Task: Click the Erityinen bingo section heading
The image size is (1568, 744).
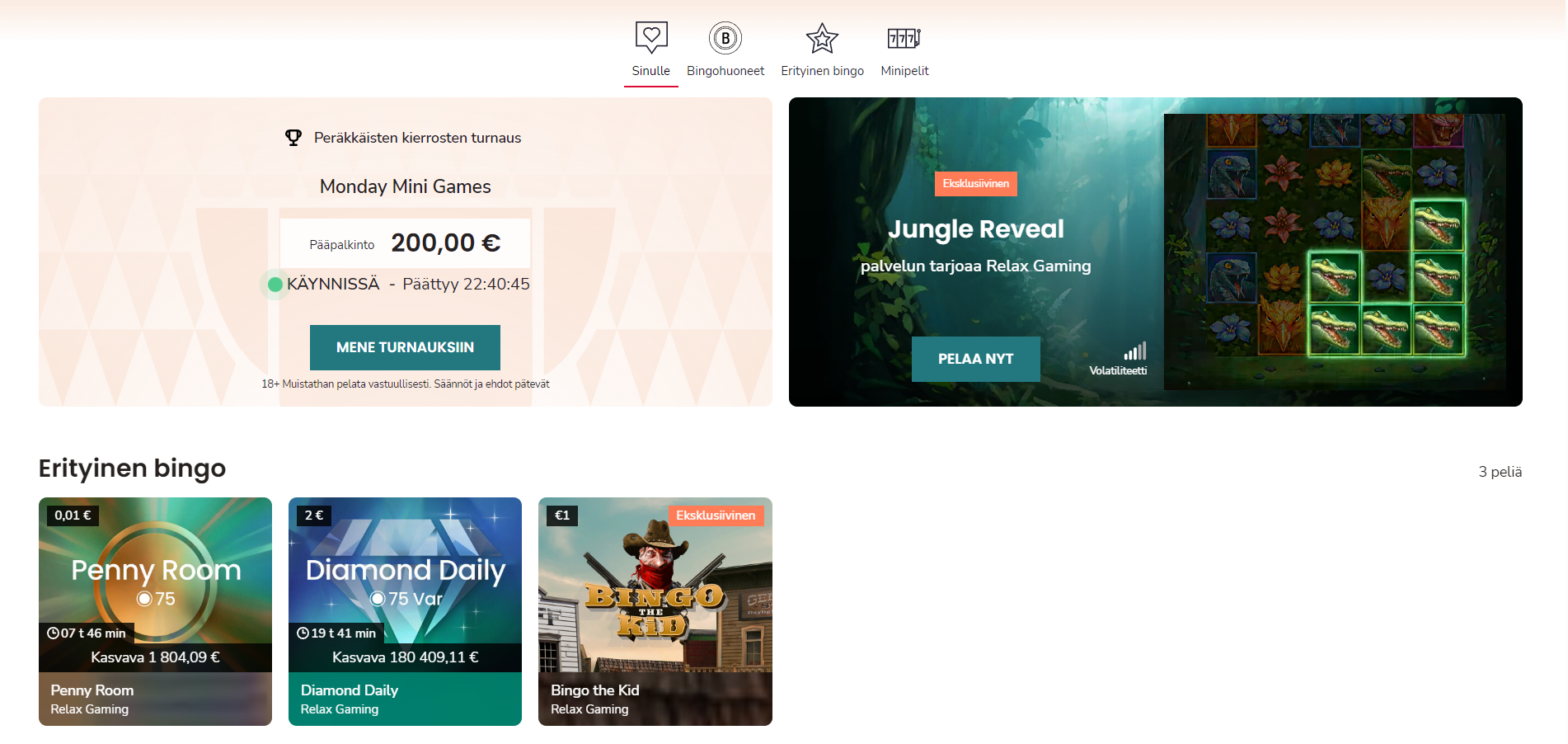Action: [132, 469]
